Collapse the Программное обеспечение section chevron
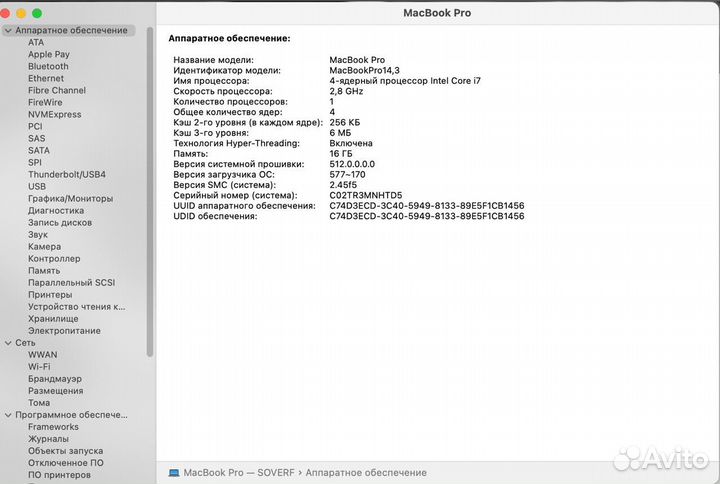The height and width of the screenshot is (484, 720). (8, 415)
